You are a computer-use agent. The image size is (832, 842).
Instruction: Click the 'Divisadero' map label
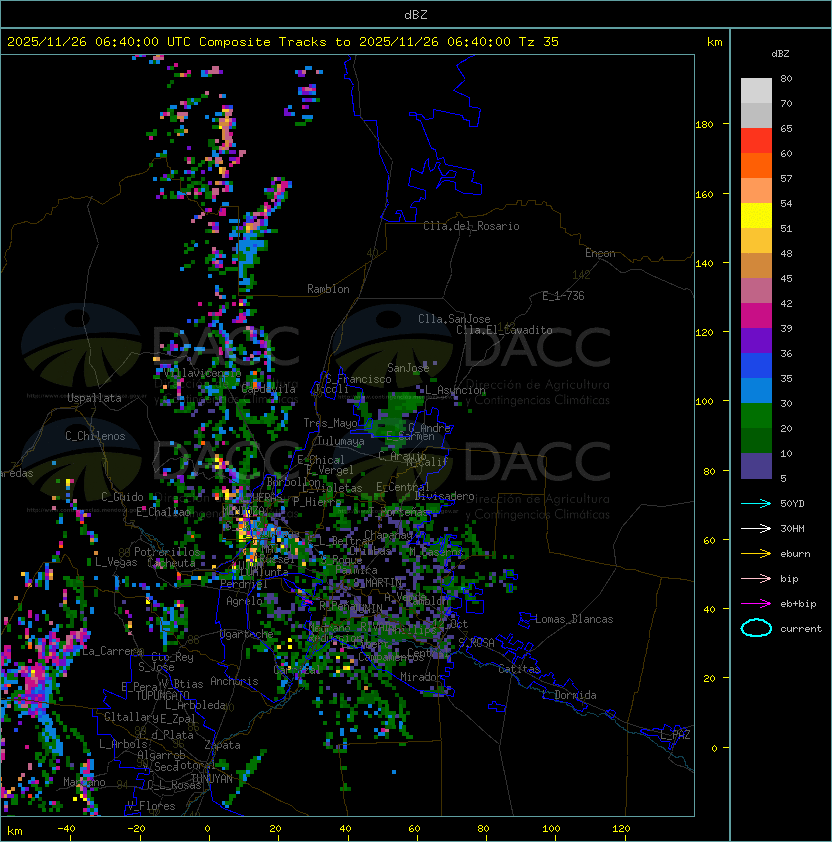coord(445,496)
